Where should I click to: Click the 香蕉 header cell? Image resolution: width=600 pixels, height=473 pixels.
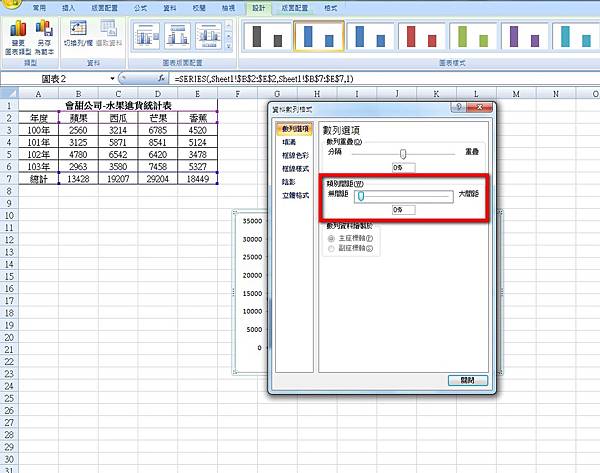click(198, 118)
